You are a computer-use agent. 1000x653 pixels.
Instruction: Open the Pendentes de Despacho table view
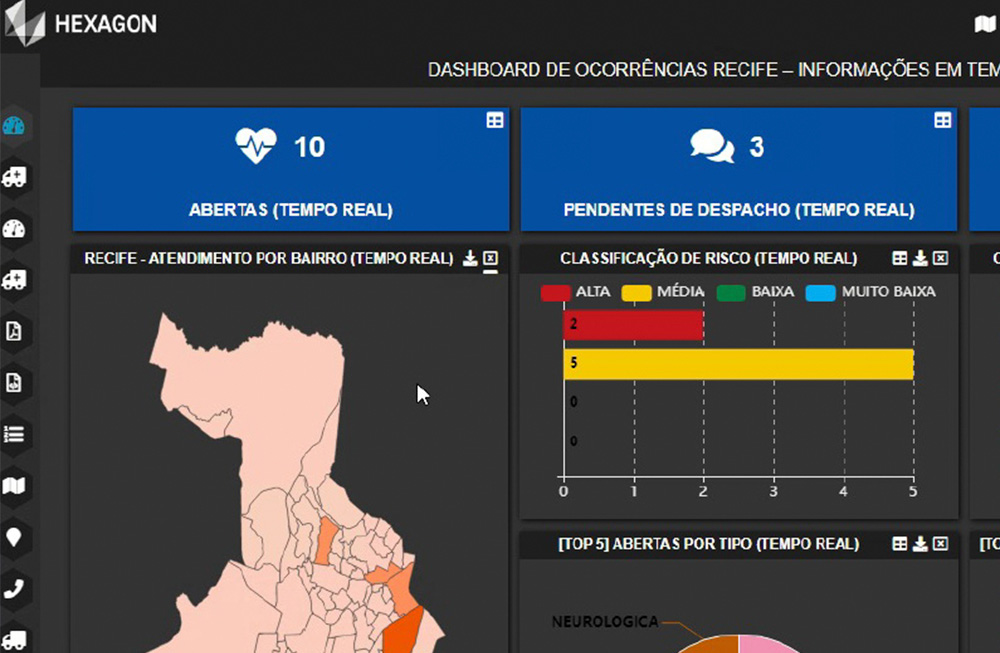coord(942,120)
